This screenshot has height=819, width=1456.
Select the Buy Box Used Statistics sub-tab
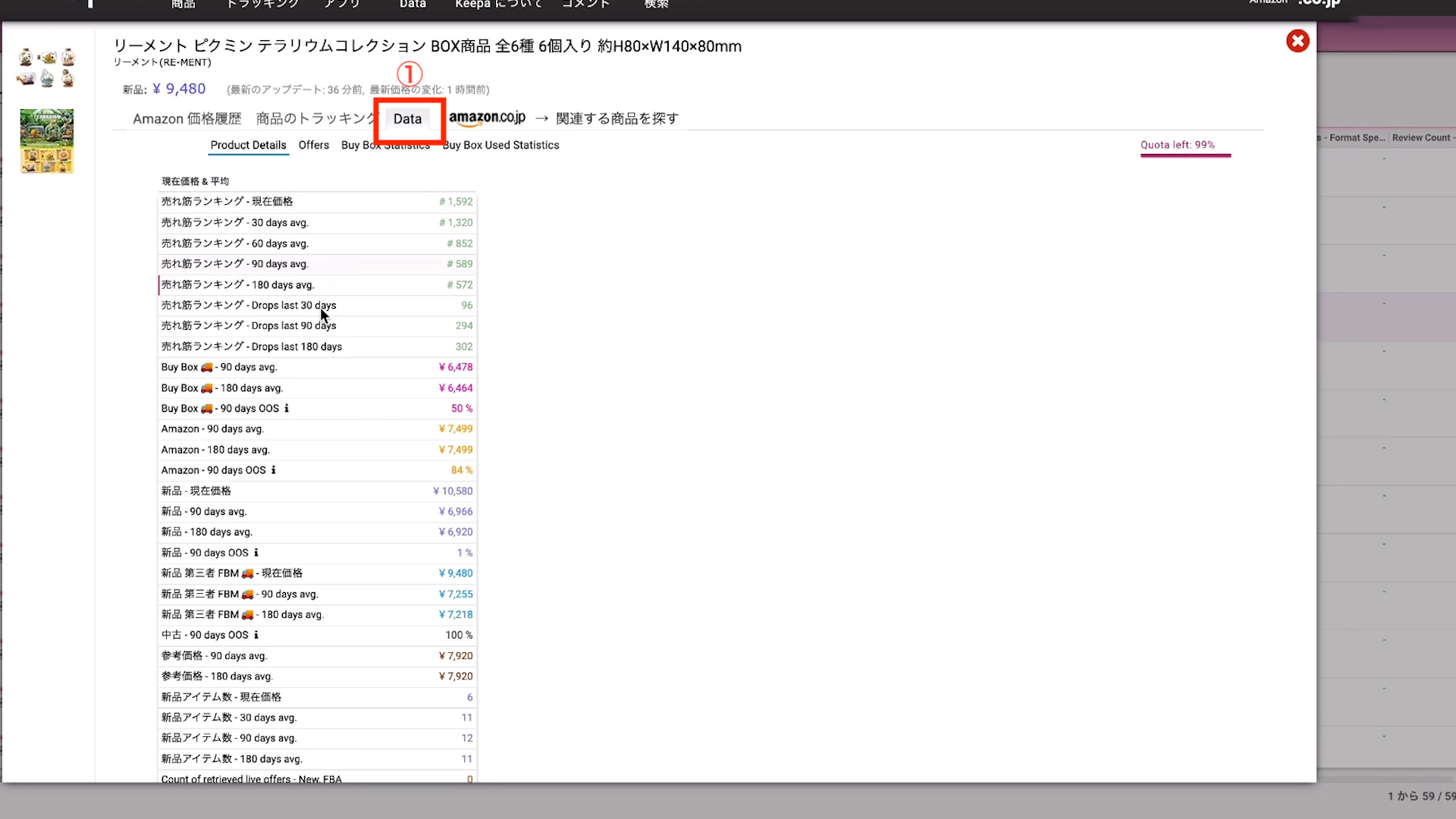502,145
